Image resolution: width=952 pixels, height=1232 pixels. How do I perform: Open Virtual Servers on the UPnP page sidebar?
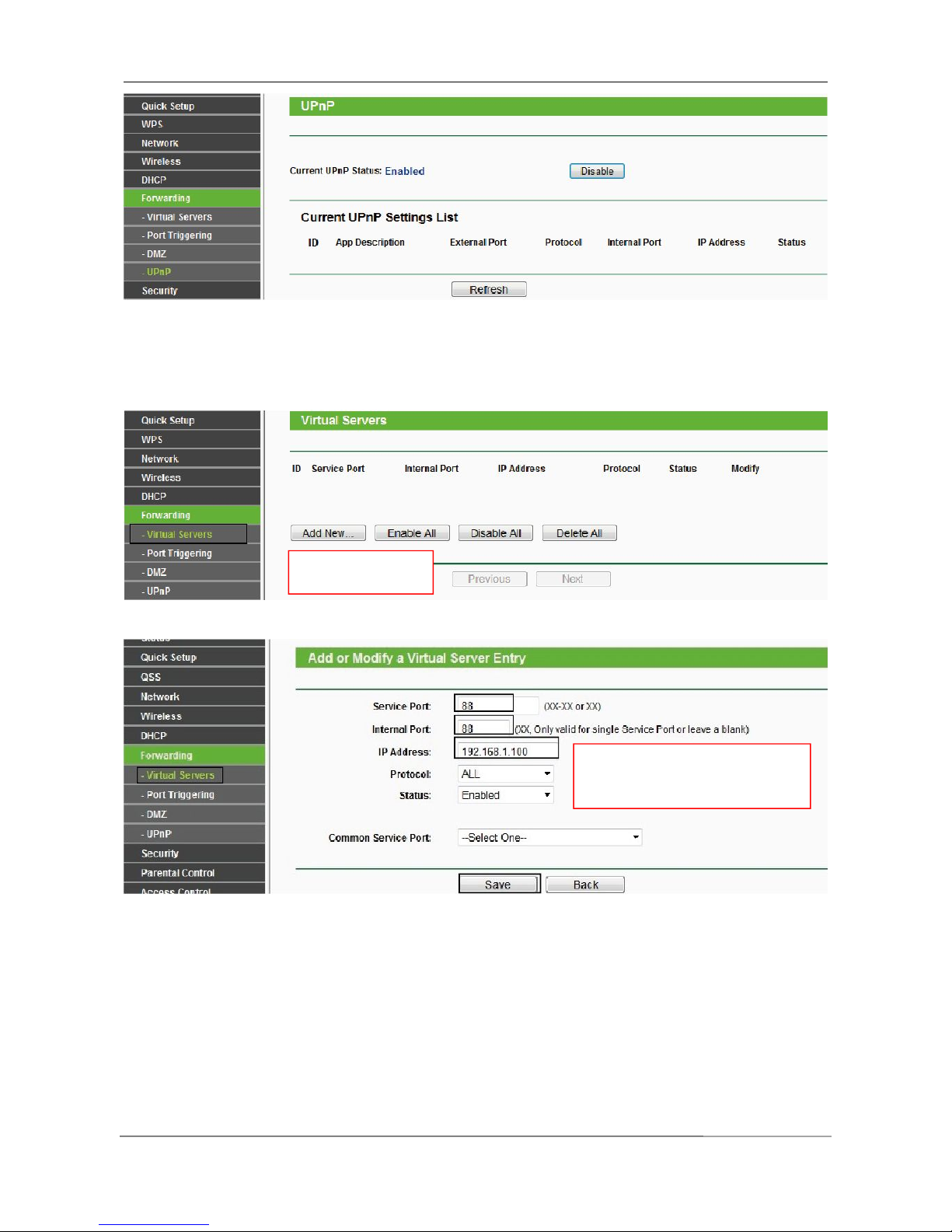pos(192,217)
